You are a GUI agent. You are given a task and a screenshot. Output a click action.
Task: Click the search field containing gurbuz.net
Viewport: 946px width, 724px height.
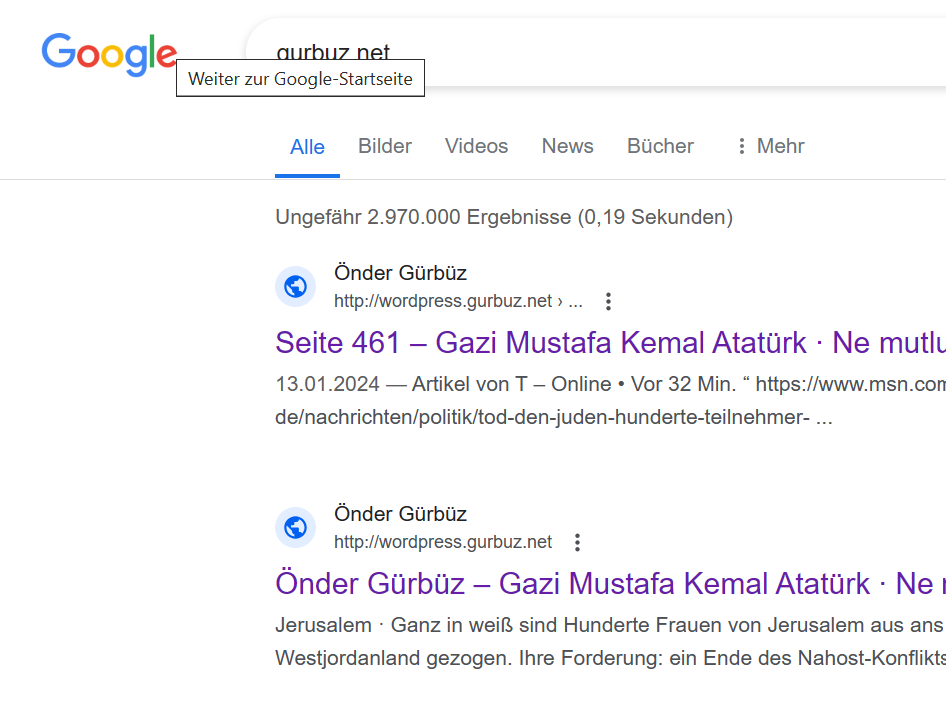596,52
